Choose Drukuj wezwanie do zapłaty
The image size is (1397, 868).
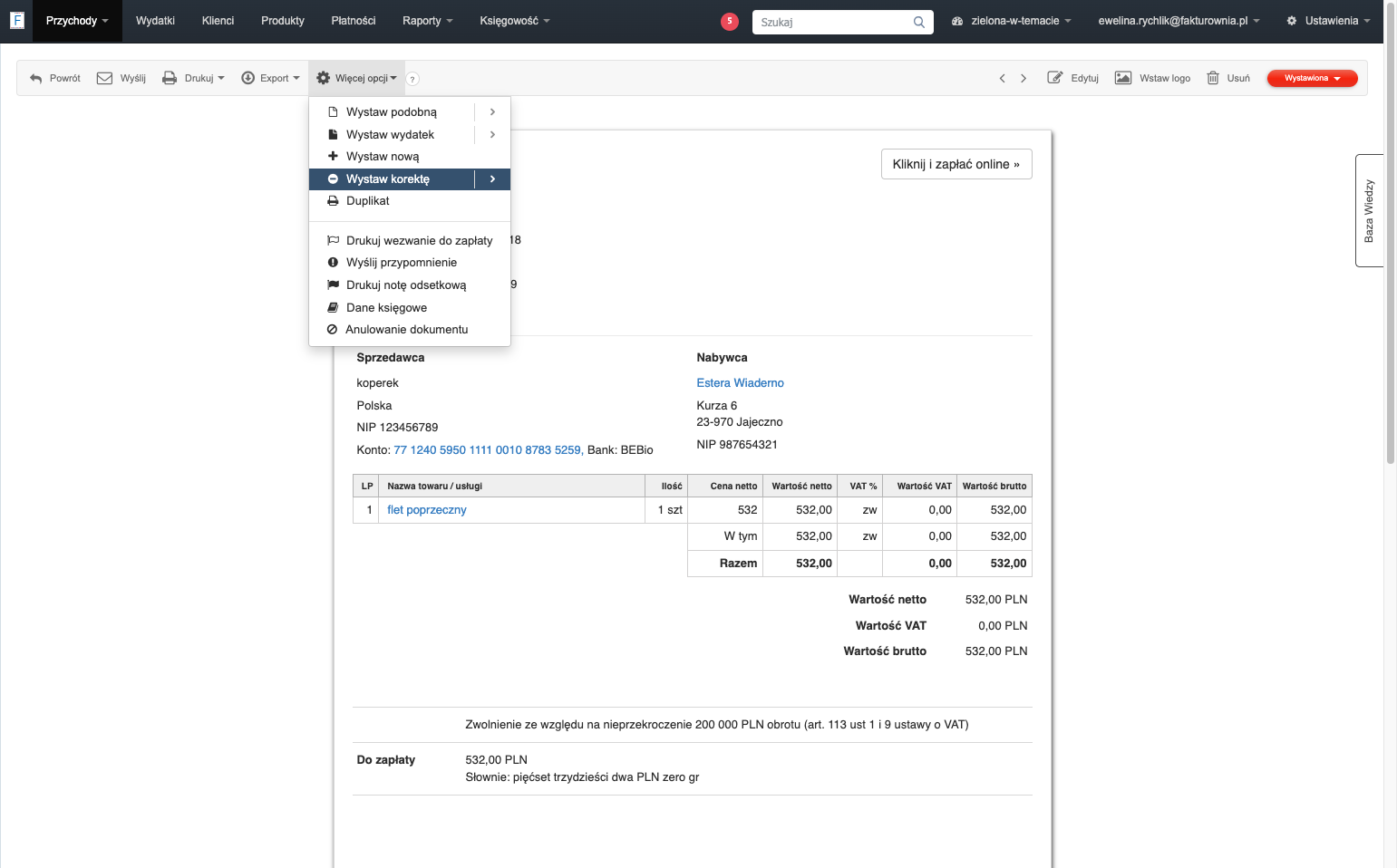(x=410, y=241)
